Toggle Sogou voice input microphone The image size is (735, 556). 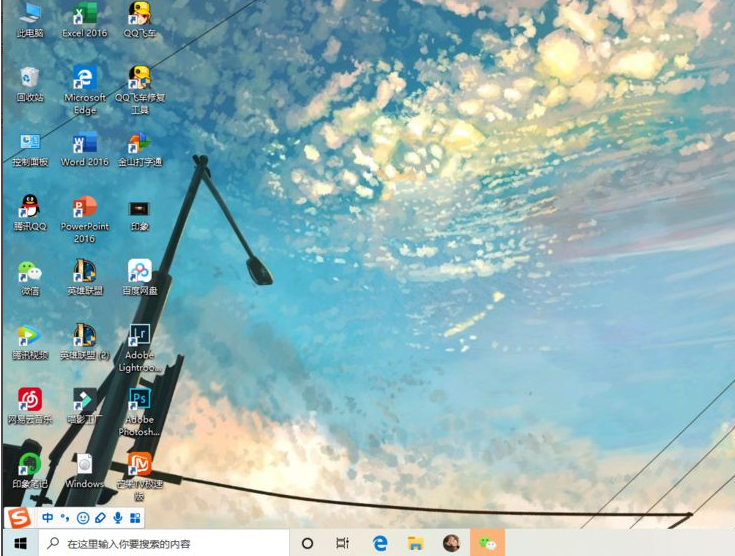pos(117,518)
